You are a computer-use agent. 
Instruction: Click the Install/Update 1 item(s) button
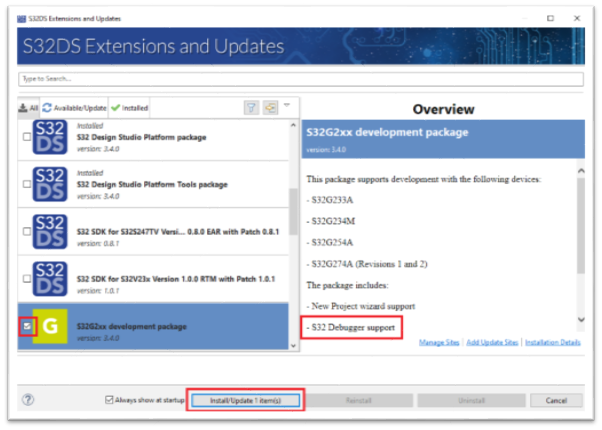245,400
